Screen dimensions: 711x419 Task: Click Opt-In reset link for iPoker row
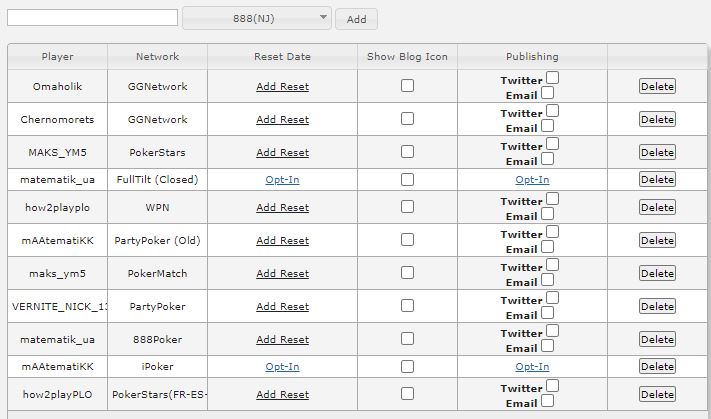[282, 367]
